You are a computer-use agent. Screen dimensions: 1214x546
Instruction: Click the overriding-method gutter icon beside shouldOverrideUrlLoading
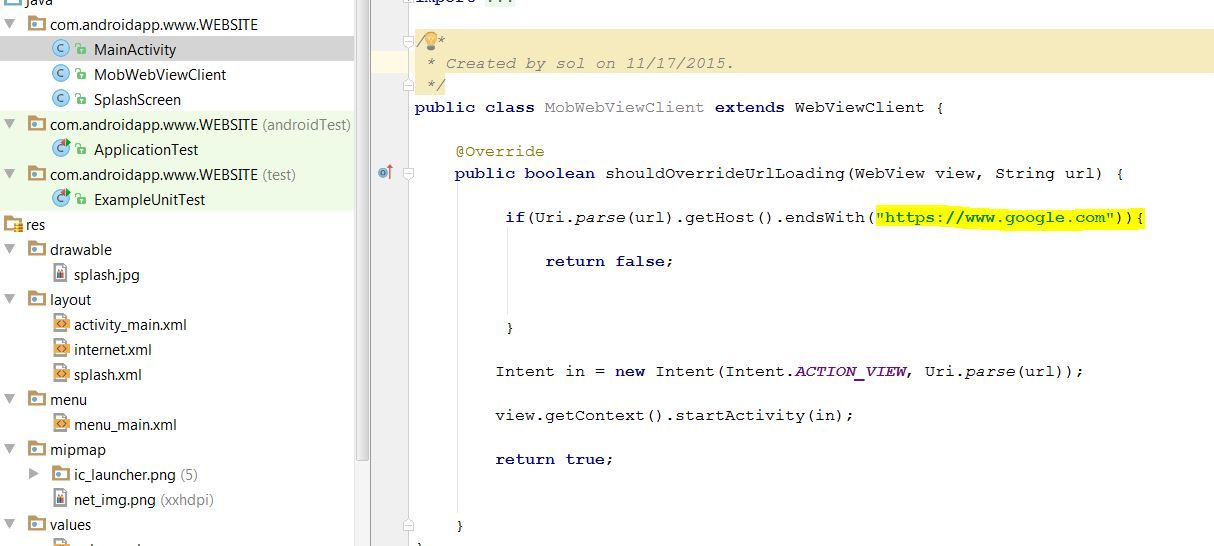(386, 173)
